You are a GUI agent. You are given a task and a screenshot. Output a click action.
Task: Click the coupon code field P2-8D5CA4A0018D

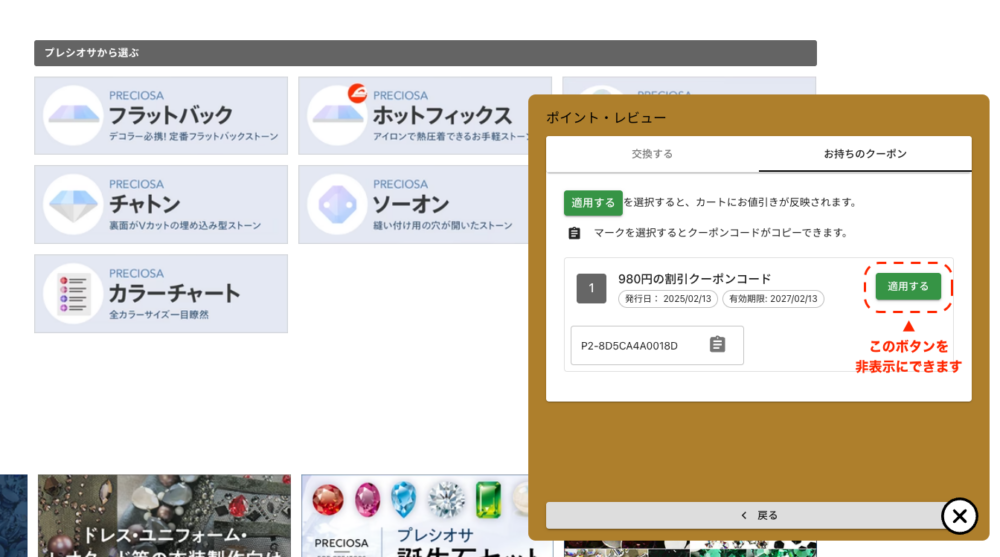tap(657, 345)
